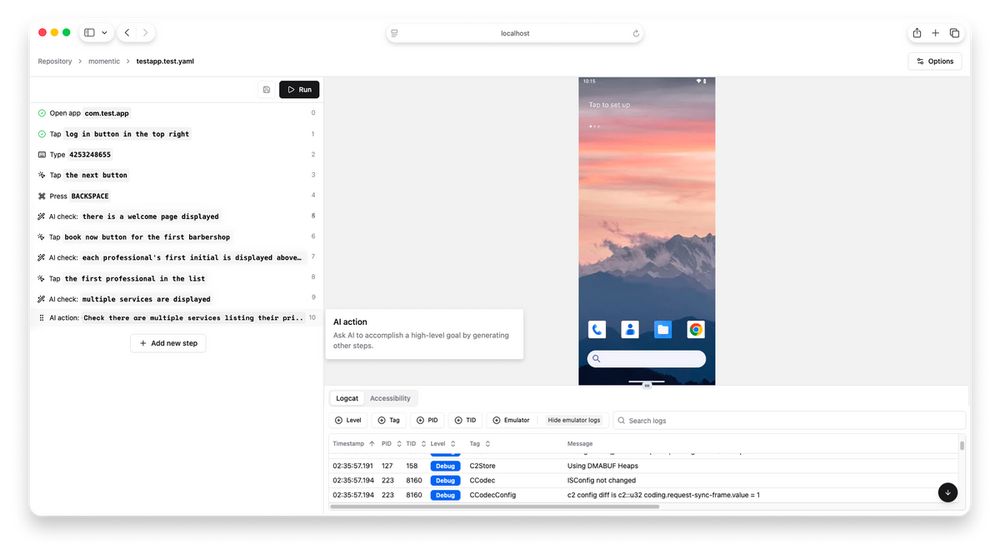Click the drag handle icon of AI action step
Viewport: 1000px width, 548px height.
(x=41, y=318)
